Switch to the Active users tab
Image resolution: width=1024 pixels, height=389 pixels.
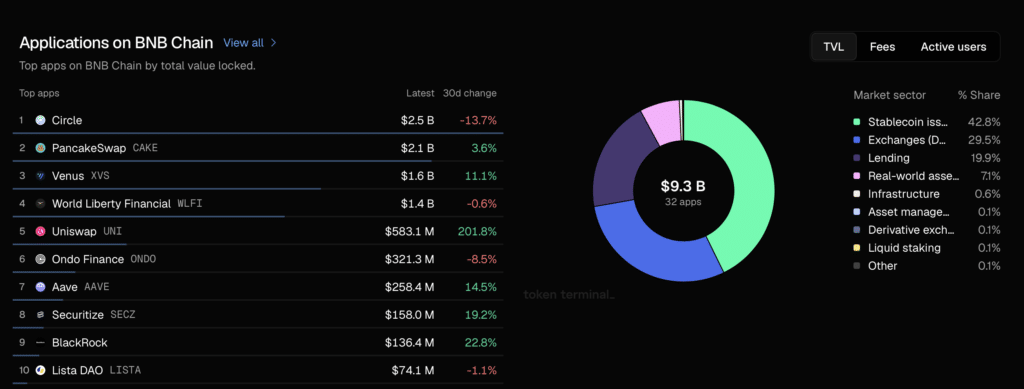(x=953, y=47)
